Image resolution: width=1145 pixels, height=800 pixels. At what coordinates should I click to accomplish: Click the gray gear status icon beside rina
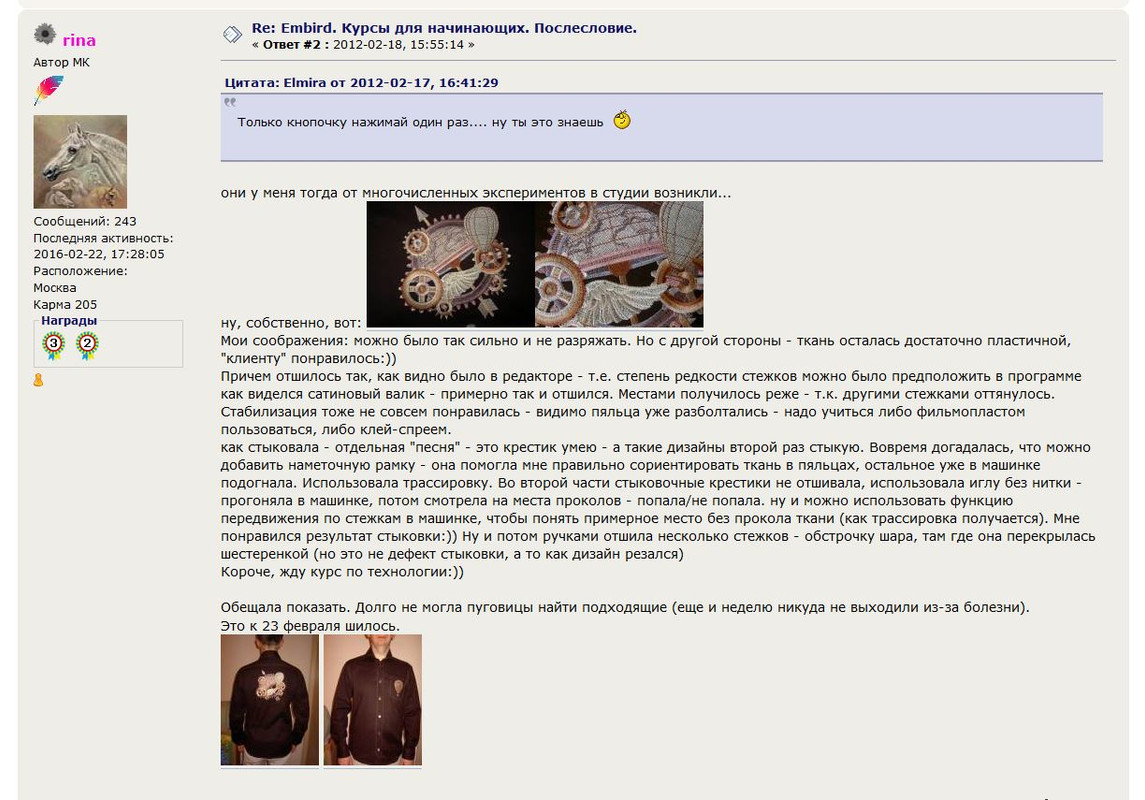[x=45, y=34]
